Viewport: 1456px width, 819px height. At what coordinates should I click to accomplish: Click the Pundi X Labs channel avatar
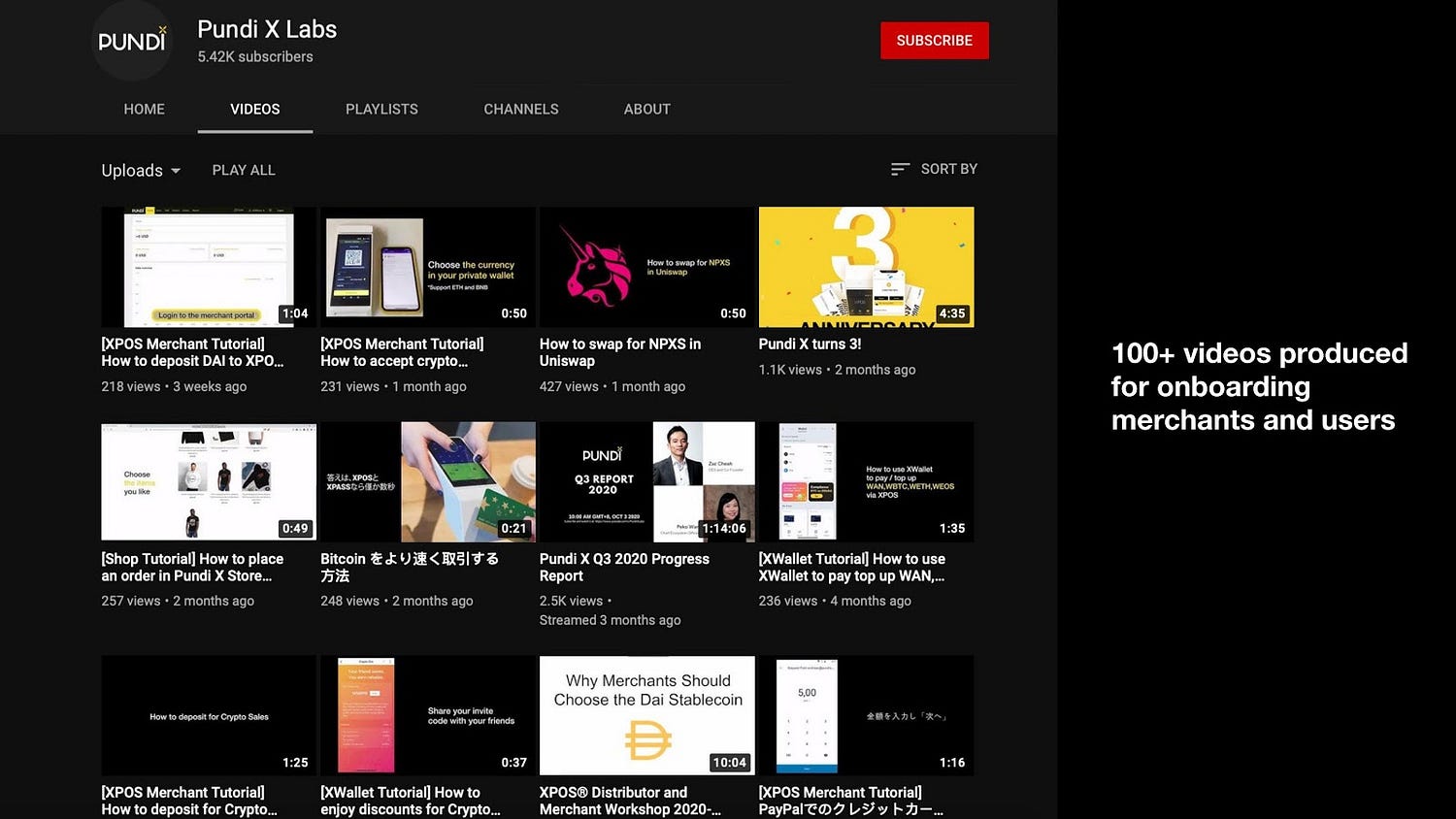pos(132,41)
